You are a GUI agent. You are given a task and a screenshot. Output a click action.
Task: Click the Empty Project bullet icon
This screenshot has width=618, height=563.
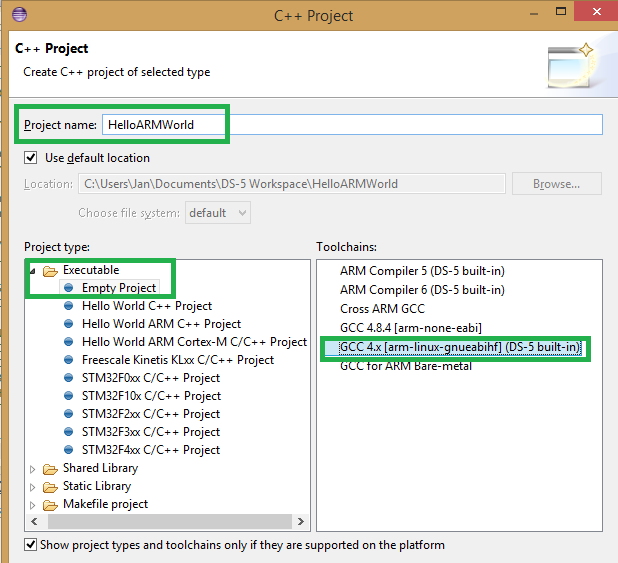[69, 288]
